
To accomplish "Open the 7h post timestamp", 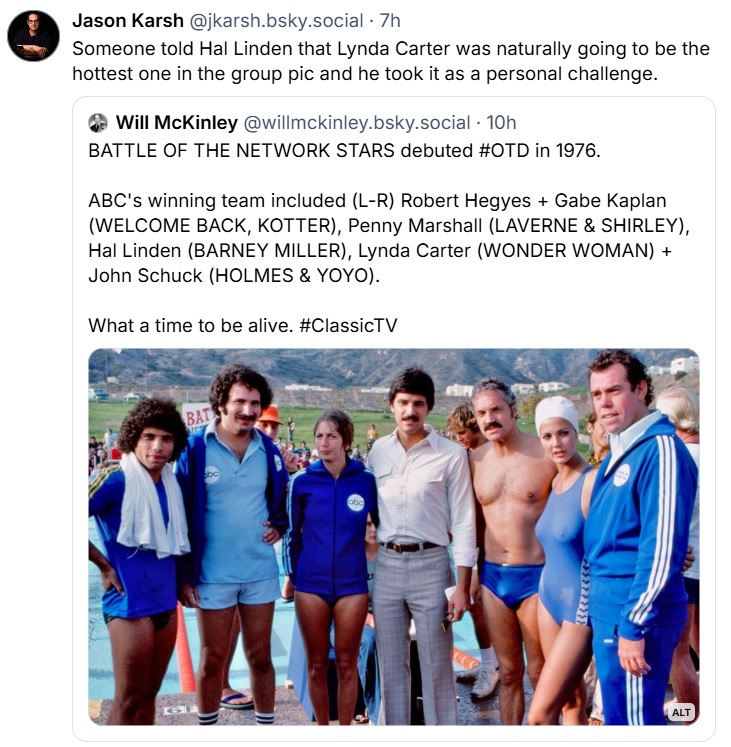I will 390,20.
